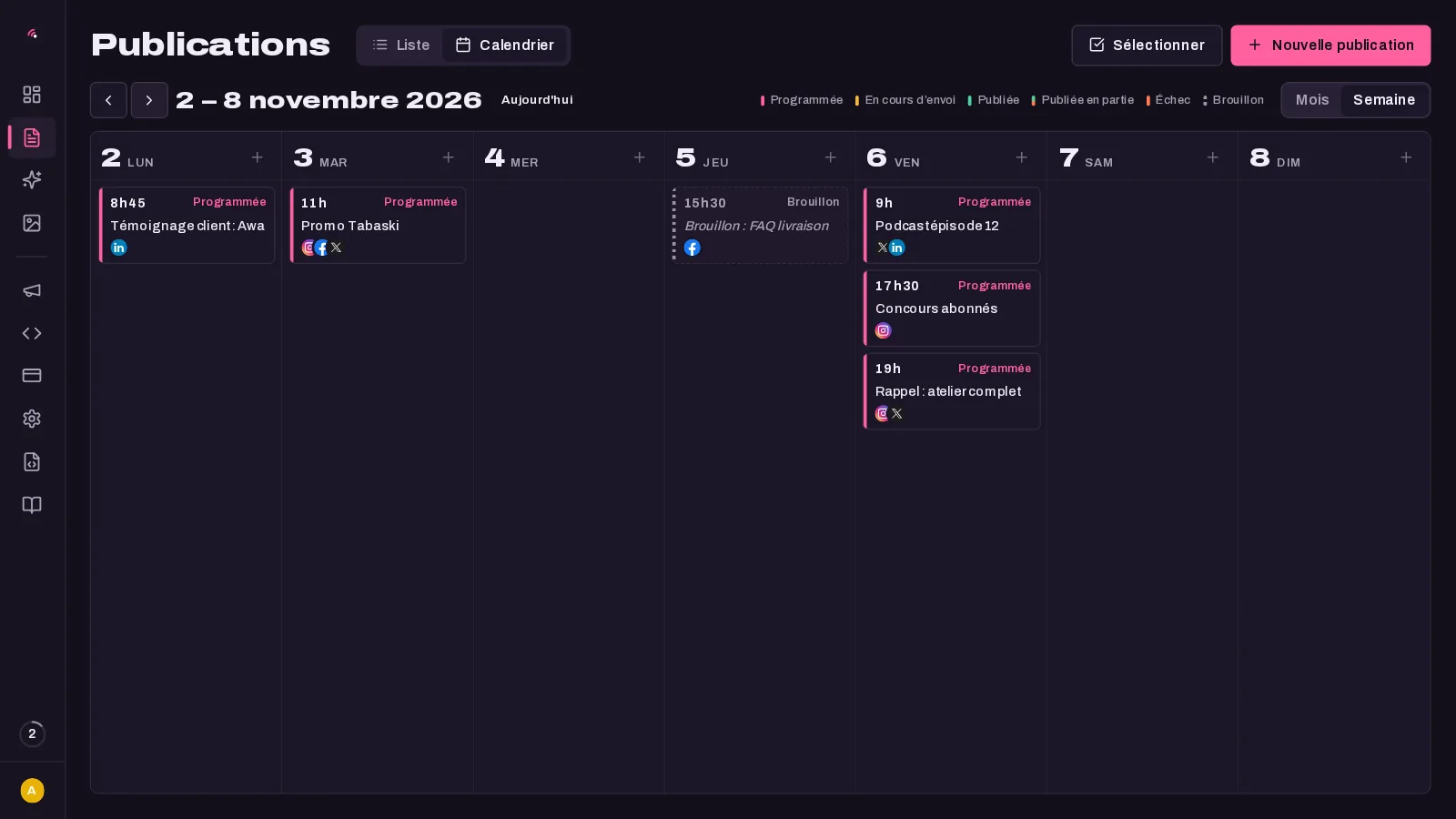Jump to Aujourd'hui

[537, 100]
